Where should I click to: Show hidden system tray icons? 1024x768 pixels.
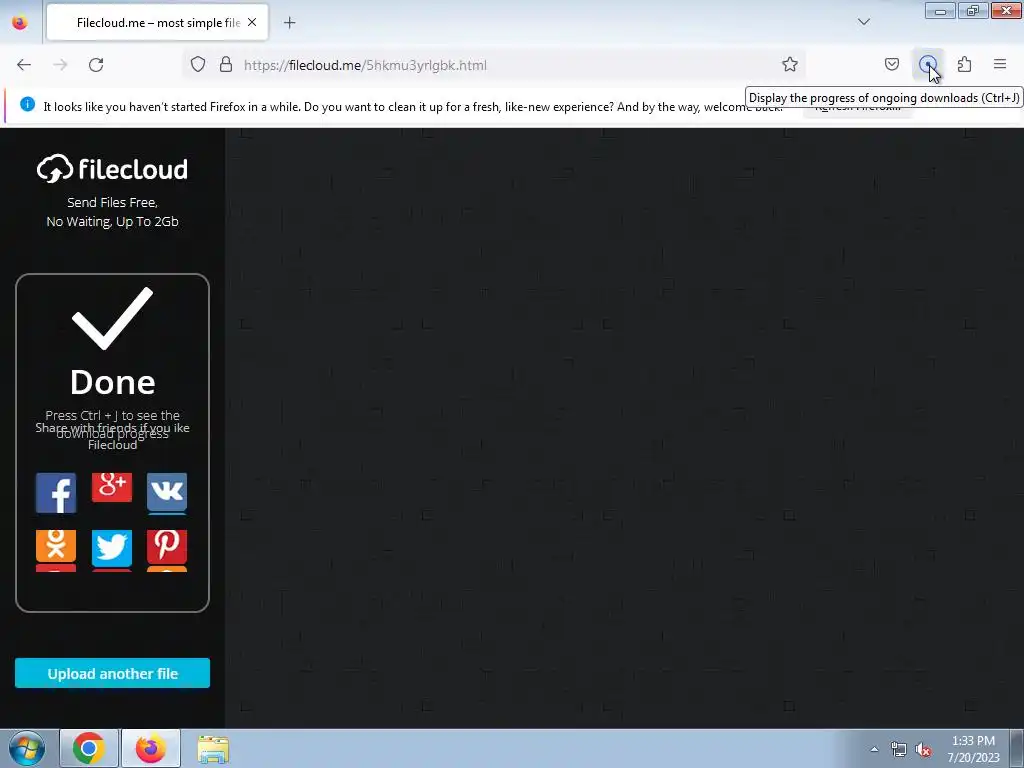pyautogui.click(x=874, y=750)
